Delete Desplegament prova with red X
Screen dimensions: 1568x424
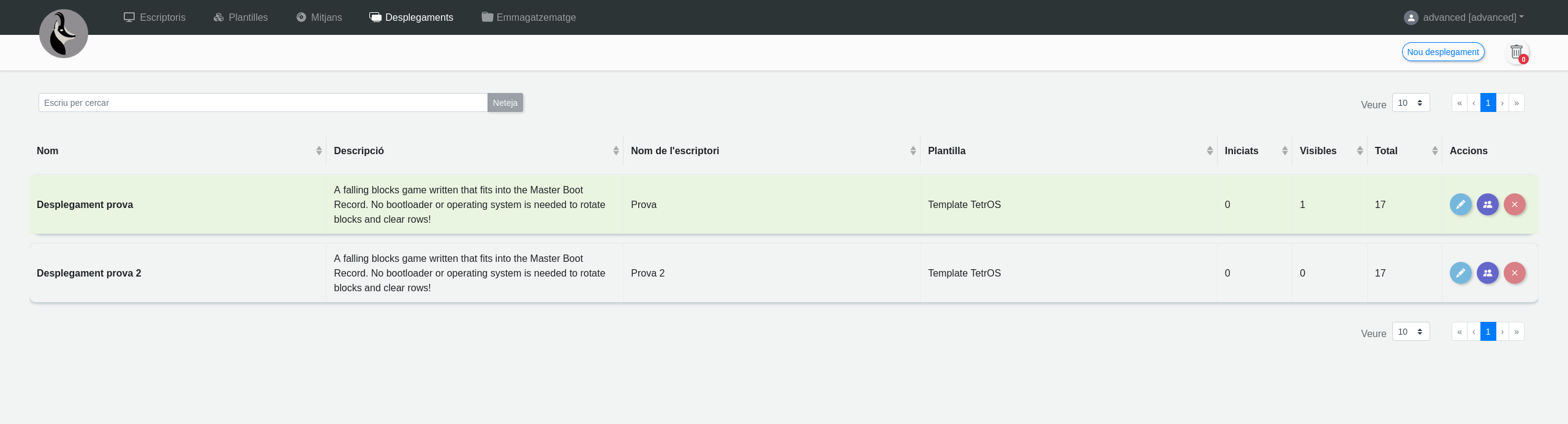click(1514, 204)
